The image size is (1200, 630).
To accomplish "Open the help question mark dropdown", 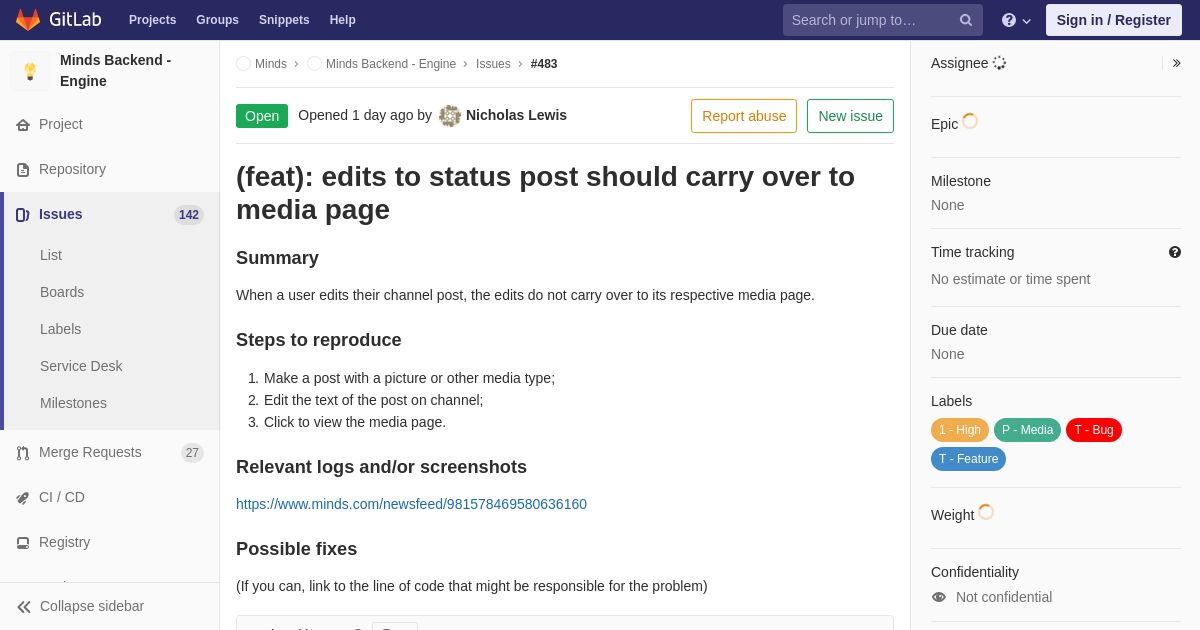I will click(1016, 20).
